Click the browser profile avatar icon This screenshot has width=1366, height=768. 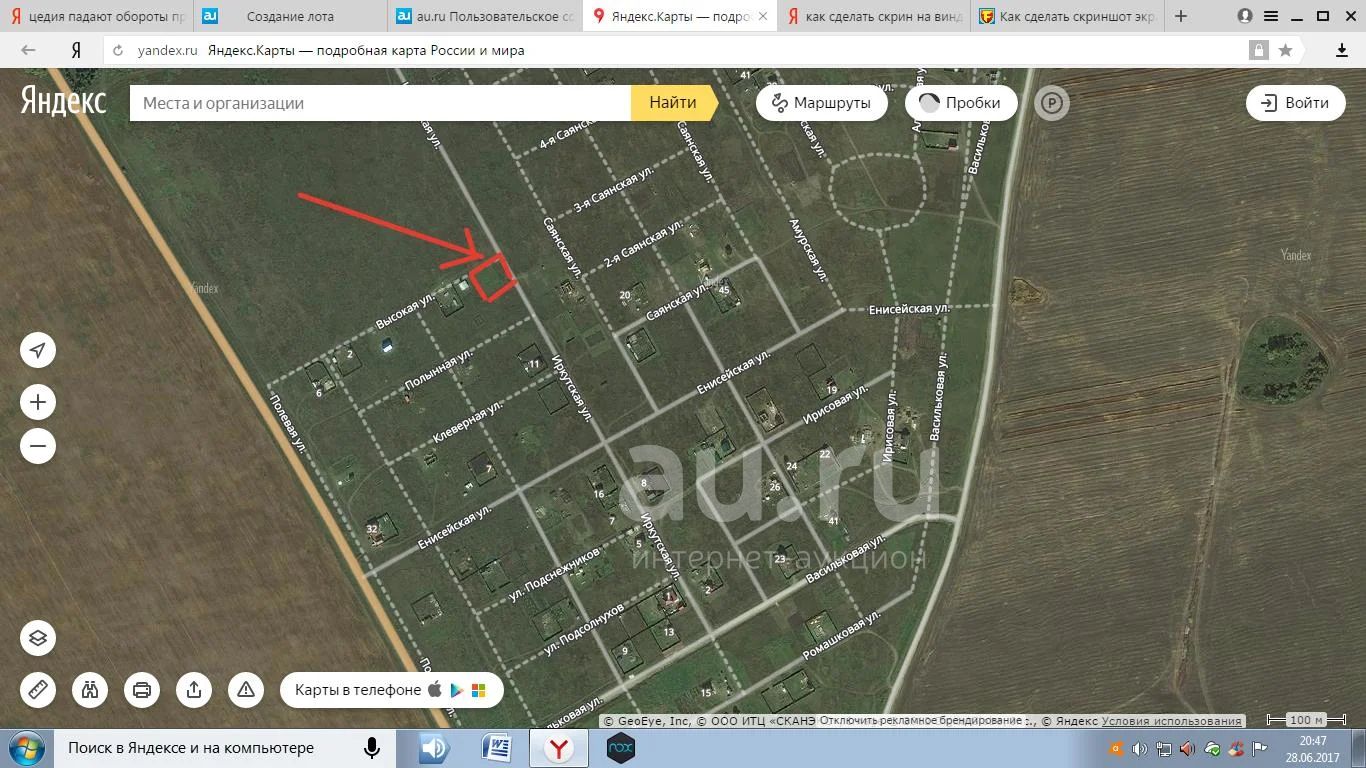pos(1245,16)
